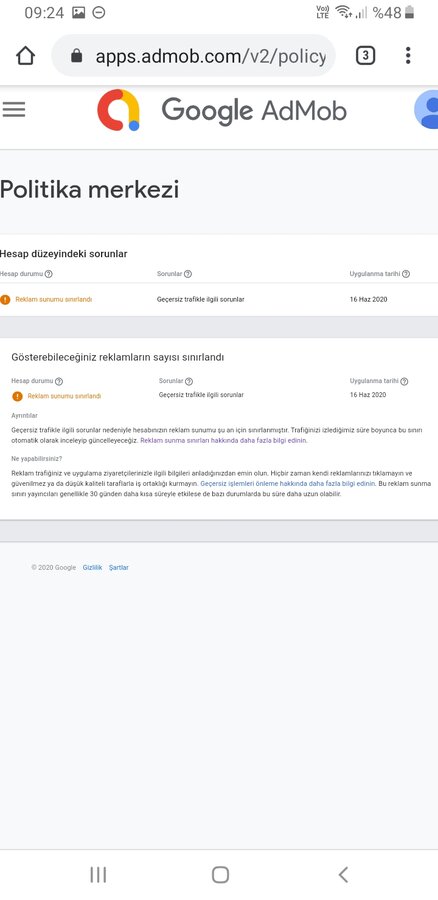The width and height of the screenshot is (438, 900).
Task: Click the padlock site security icon
Action: coord(76,56)
